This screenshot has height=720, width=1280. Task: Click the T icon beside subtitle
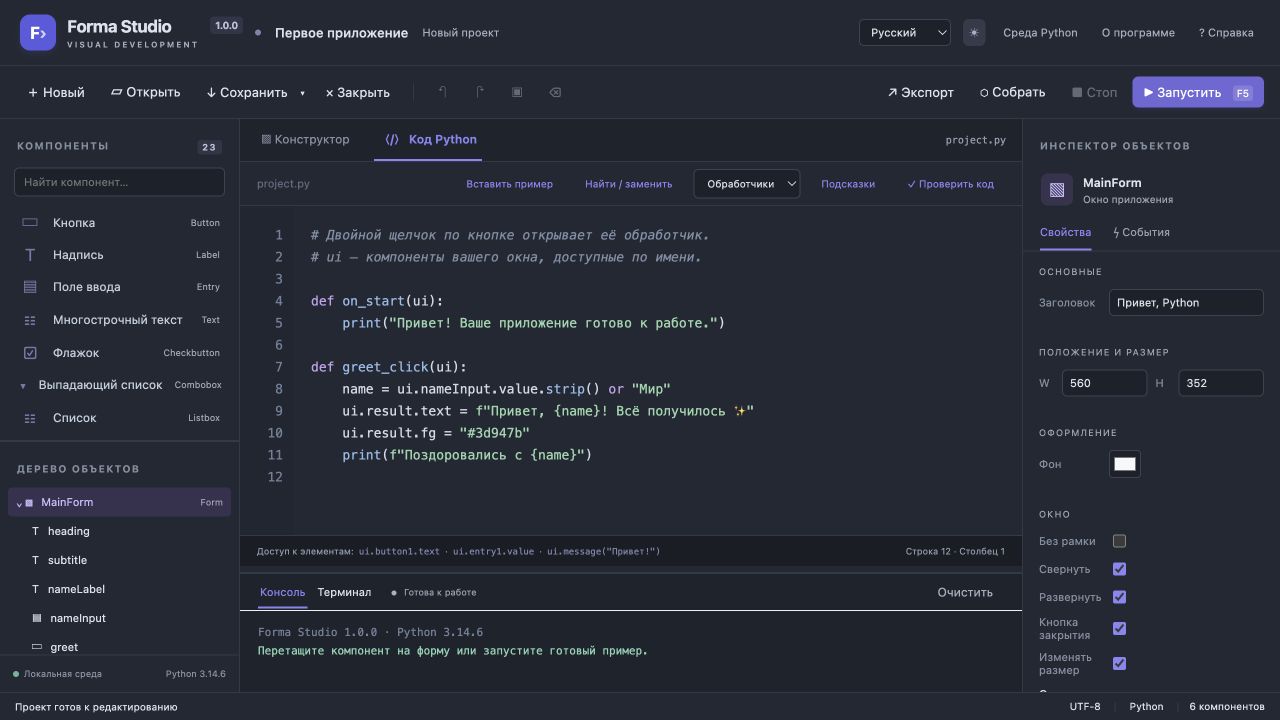pyautogui.click(x=36, y=560)
